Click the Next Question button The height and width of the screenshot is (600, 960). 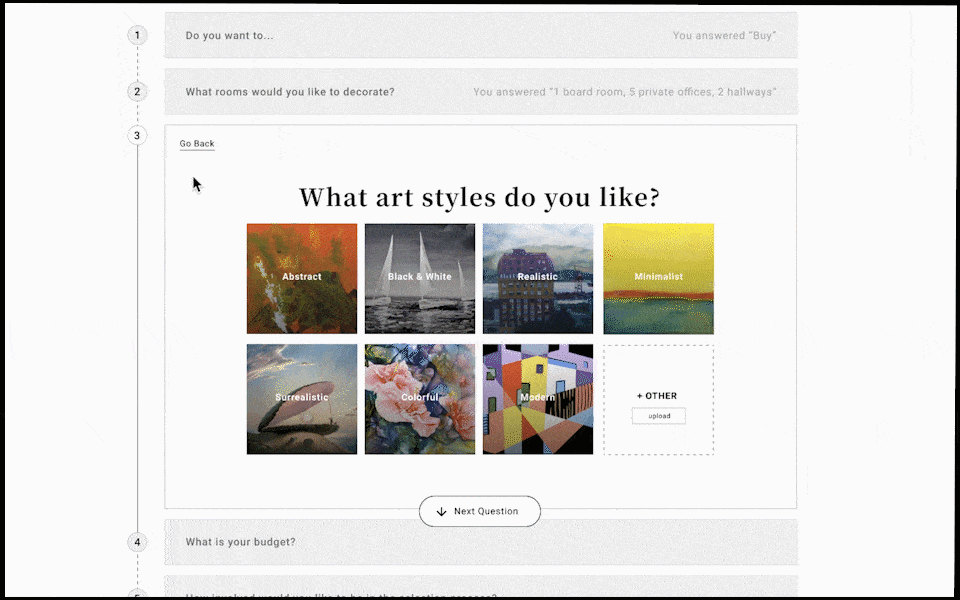tap(479, 511)
